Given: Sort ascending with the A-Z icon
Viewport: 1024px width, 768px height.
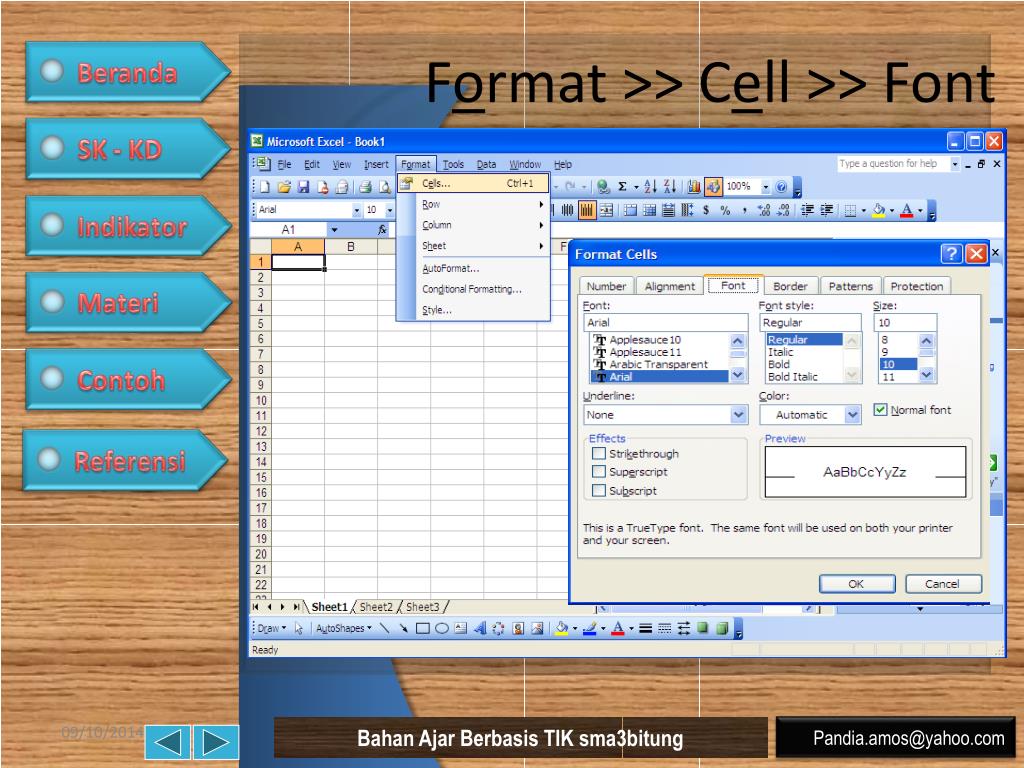Looking at the screenshot, I should 650,187.
